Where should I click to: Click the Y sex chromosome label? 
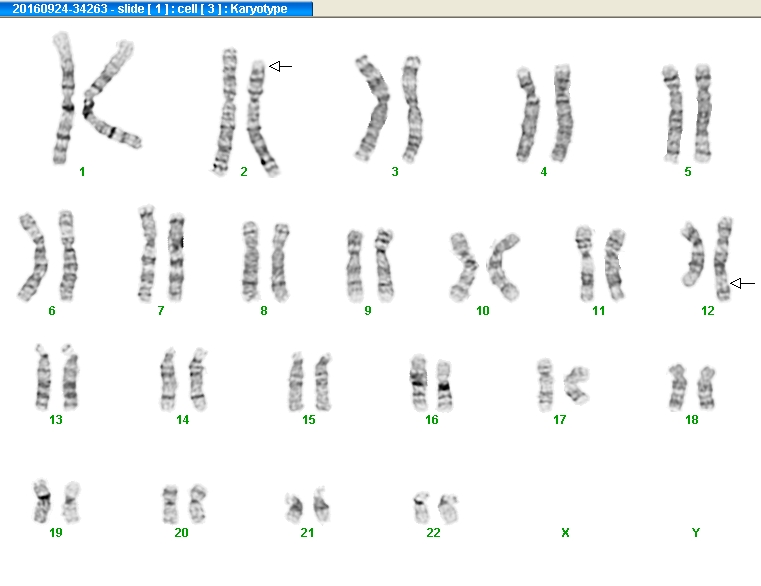pos(695,533)
